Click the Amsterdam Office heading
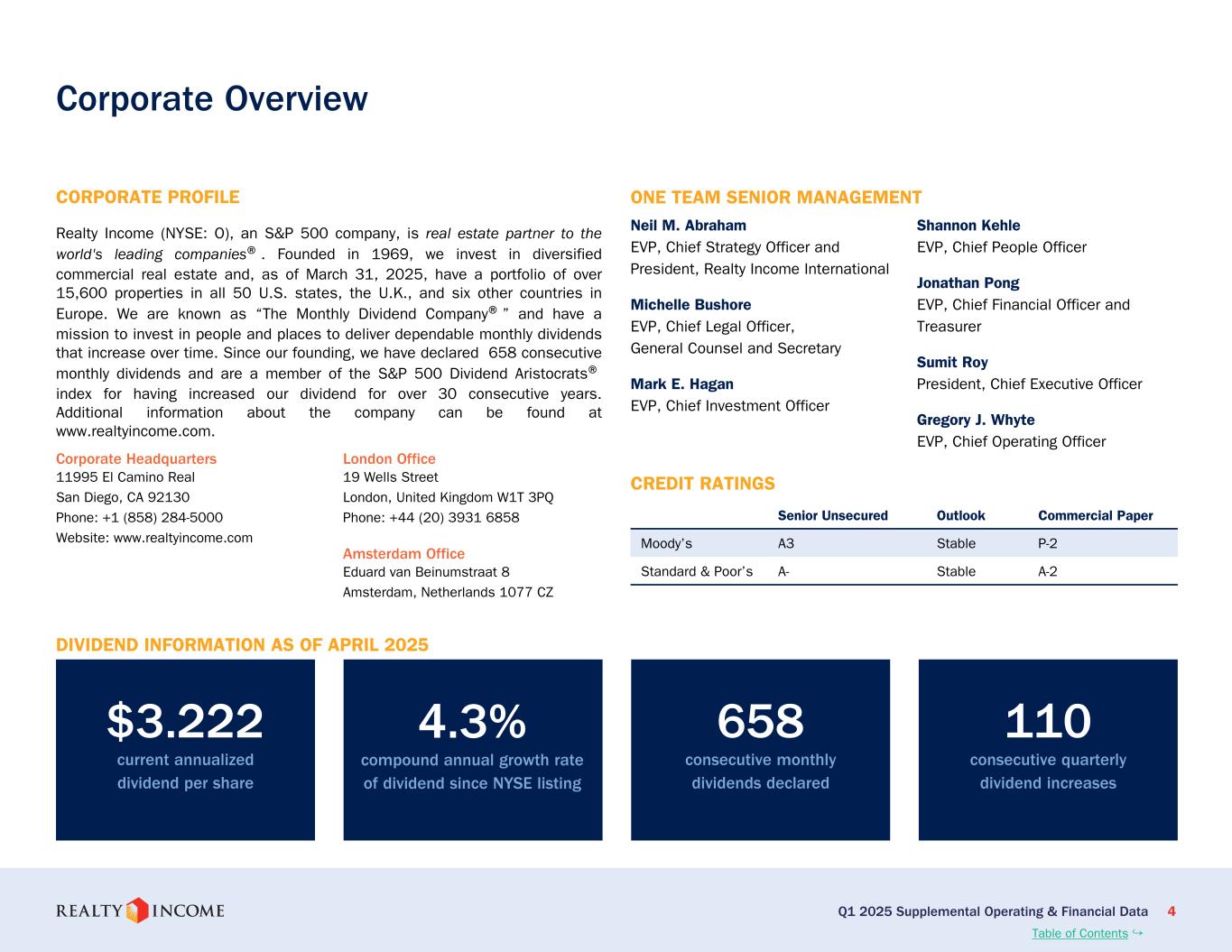Screen dimensions: 1232x952 click(x=403, y=553)
